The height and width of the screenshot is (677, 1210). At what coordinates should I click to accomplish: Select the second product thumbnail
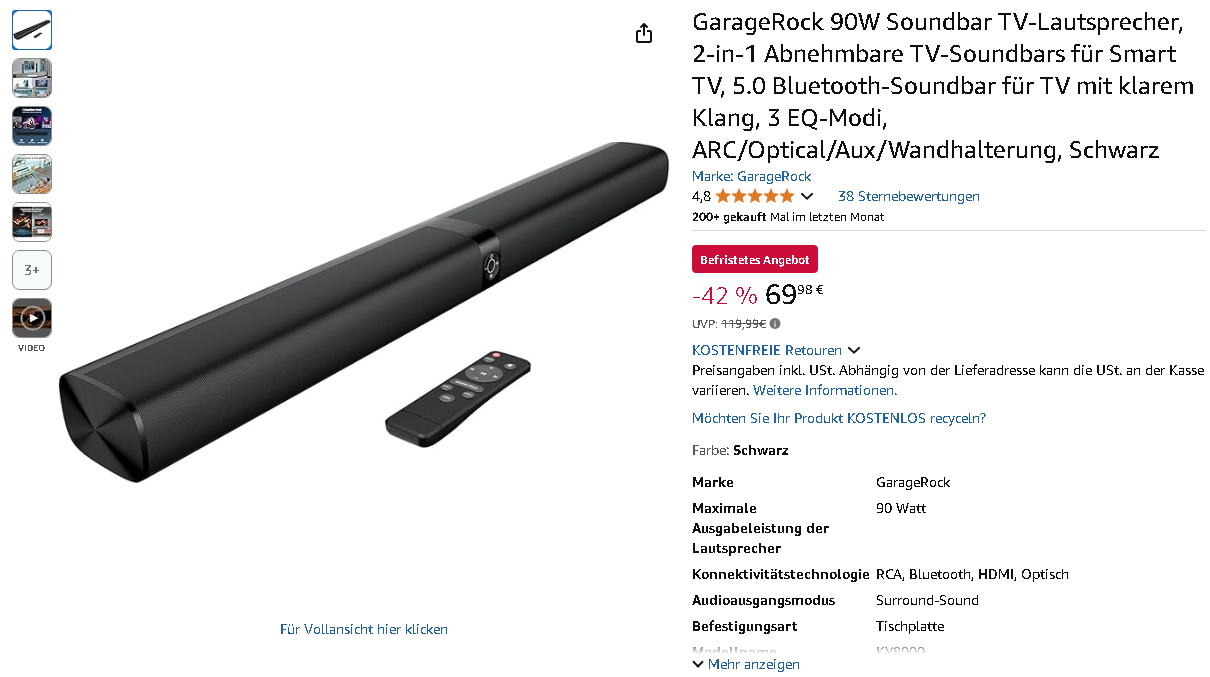[x=32, y=78]
